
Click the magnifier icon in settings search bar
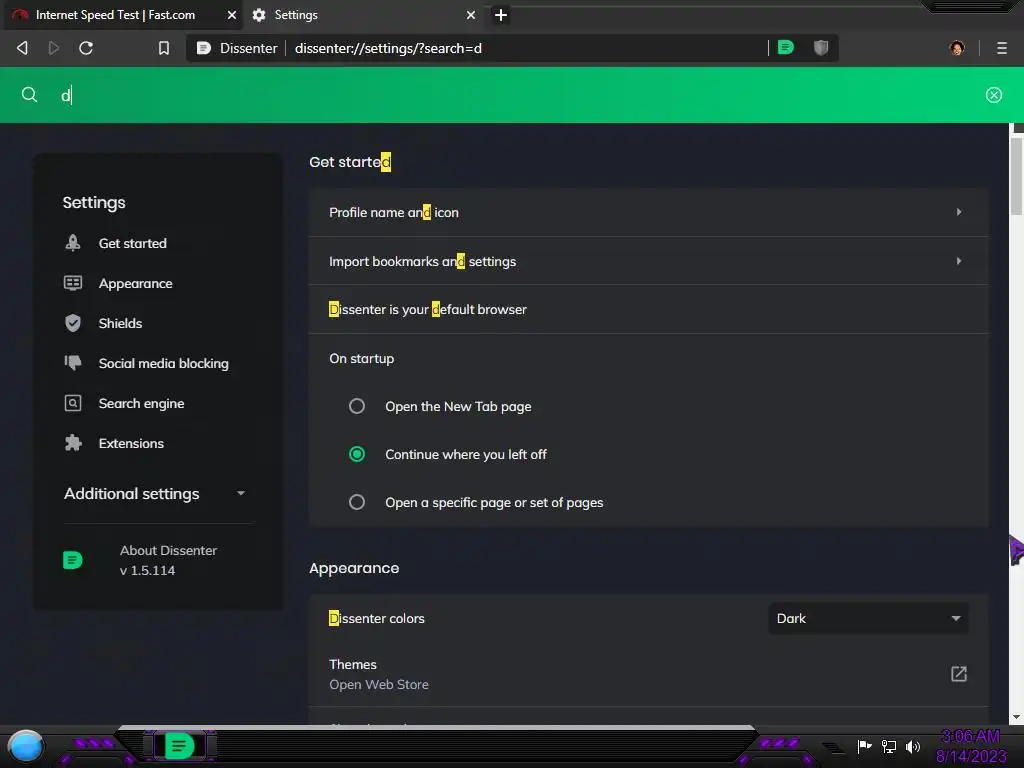coord(29,95)
